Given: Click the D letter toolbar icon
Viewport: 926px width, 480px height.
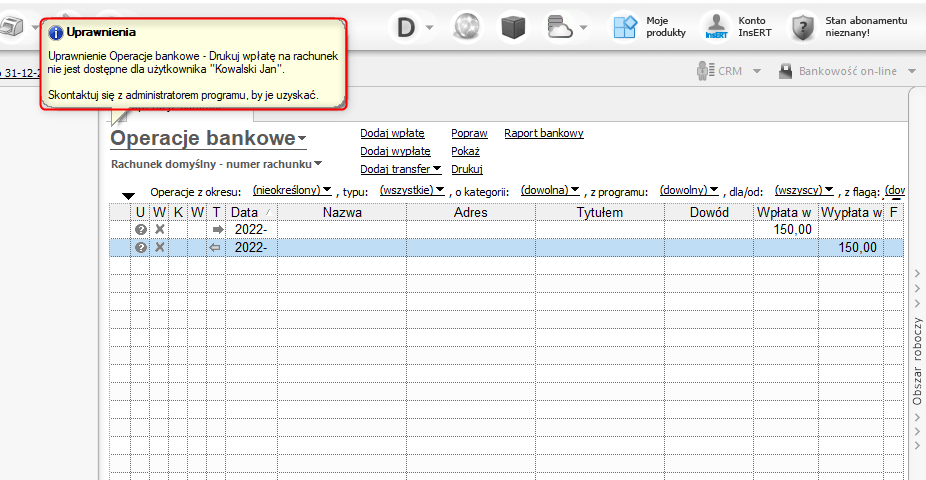Looking at the screenshot, I should click(x=406, y=27).
